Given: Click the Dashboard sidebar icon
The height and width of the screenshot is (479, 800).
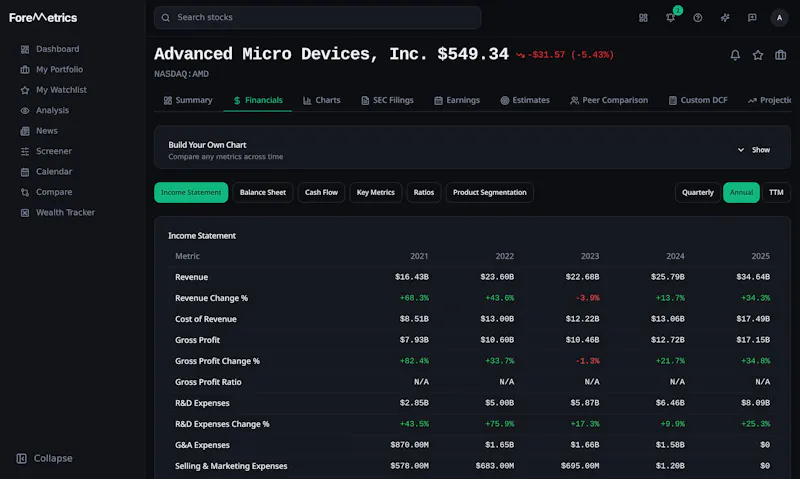Looking at the screenshot, I should point(24,49).
